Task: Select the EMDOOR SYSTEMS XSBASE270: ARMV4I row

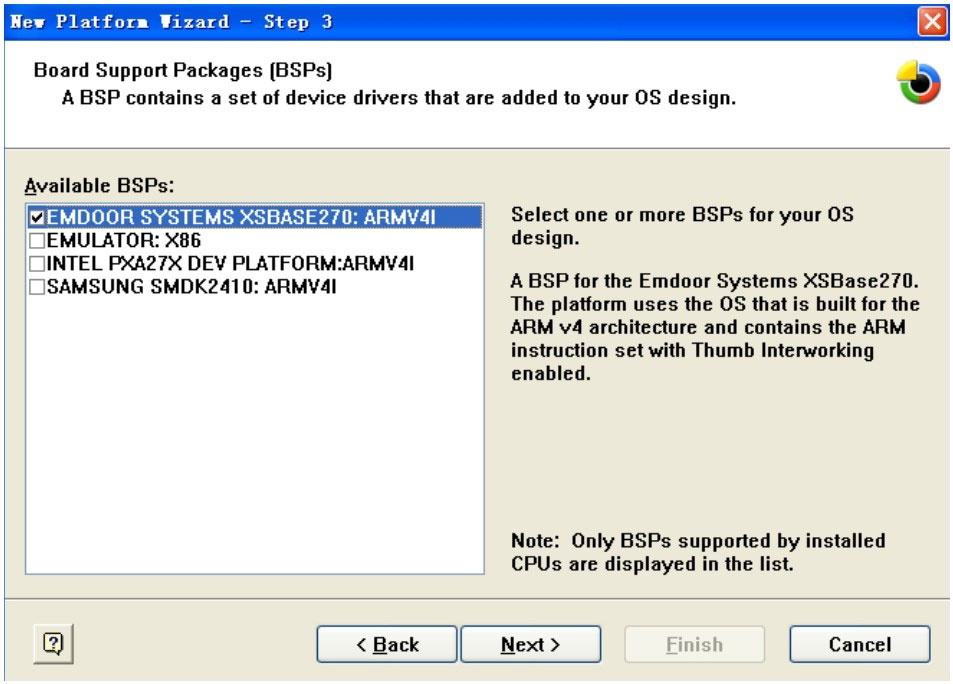Action: (255, 217)
